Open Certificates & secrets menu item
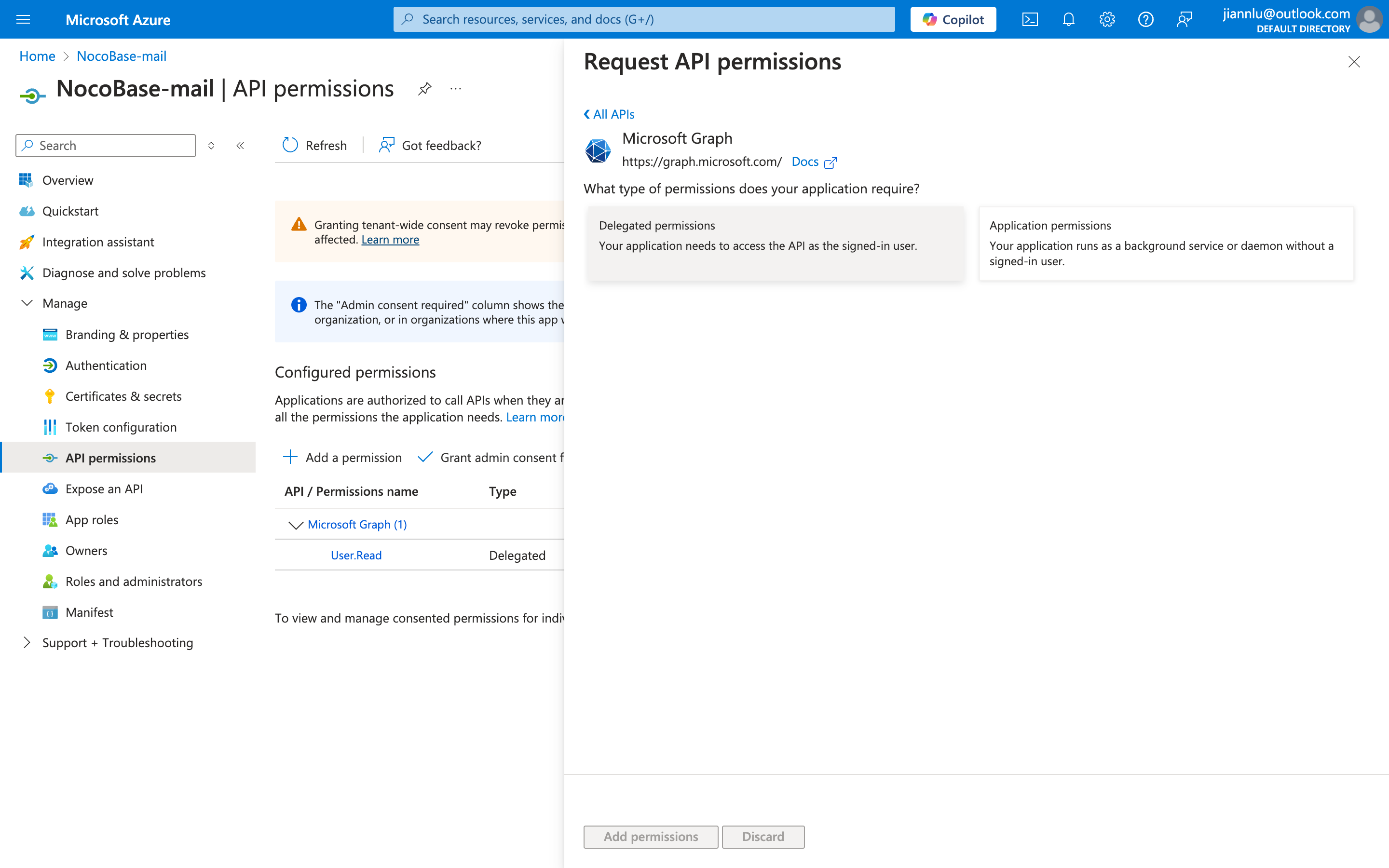Screen dimensions: 1389x868 coord(123,396)
